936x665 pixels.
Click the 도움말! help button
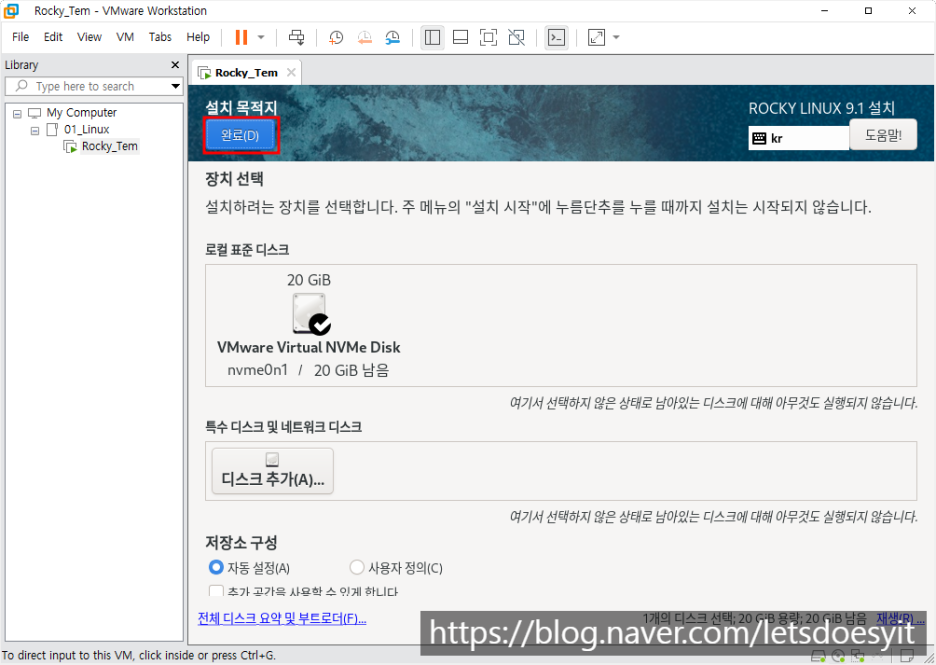coord(883,135)
